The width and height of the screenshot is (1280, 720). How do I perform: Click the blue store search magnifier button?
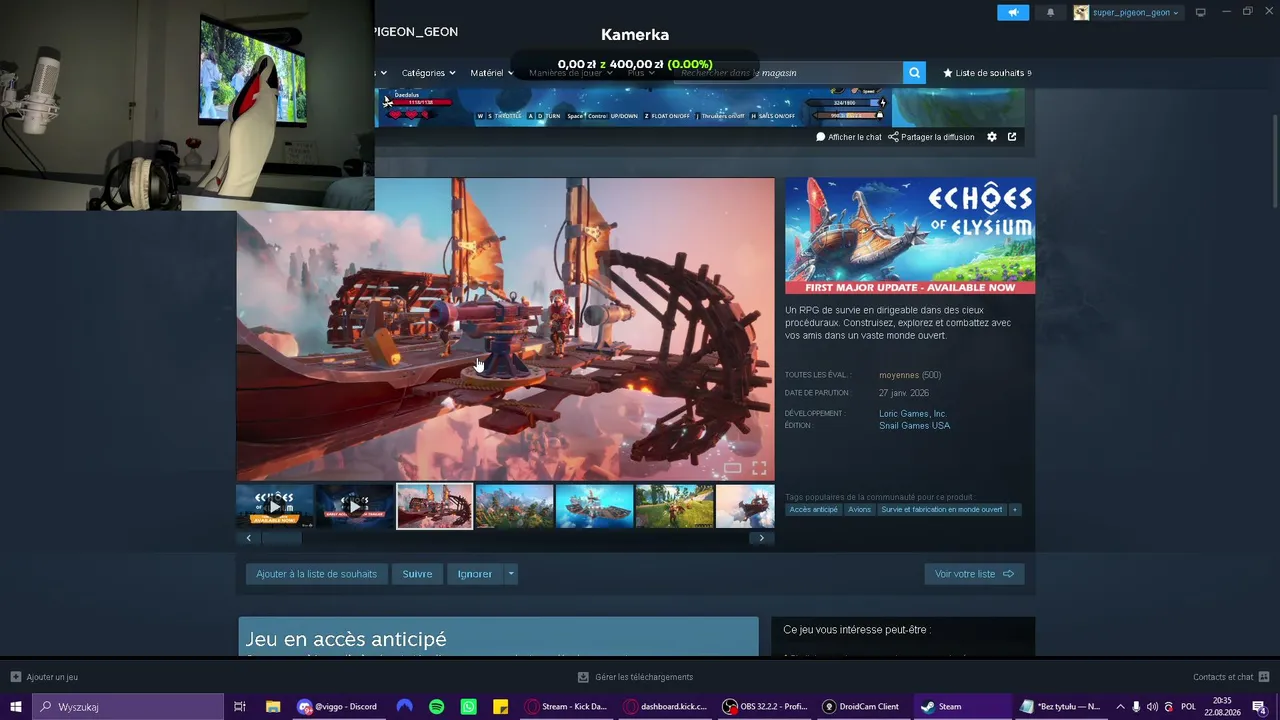coord(914,73)
